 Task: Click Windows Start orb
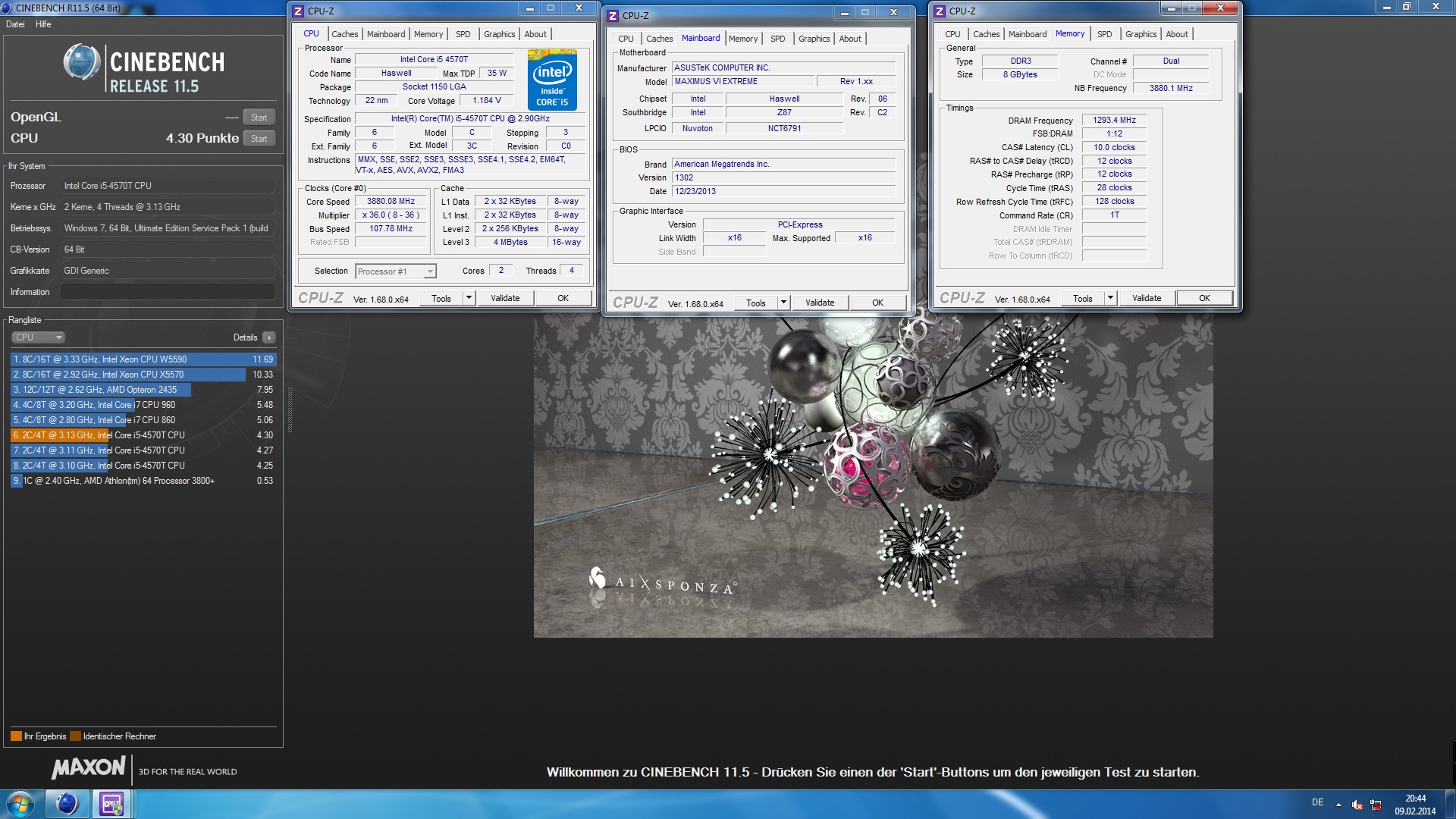(20, 803)
